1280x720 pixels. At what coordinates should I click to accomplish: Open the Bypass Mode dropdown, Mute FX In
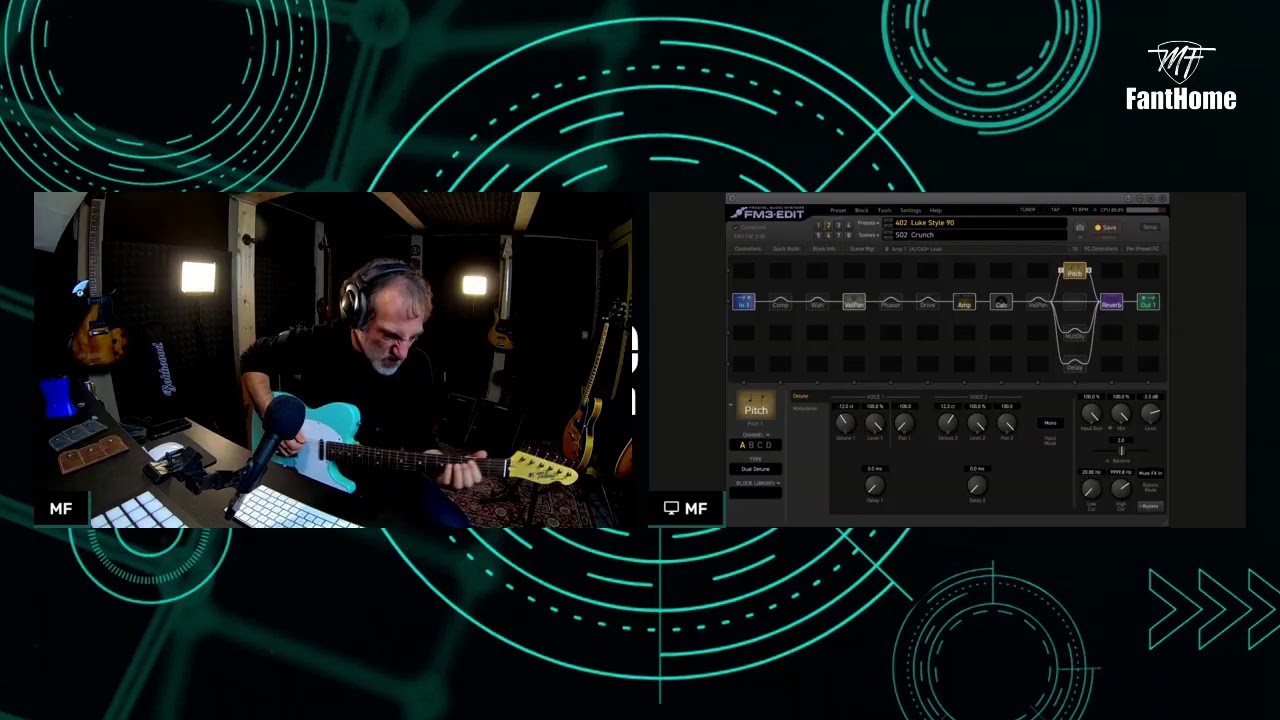(1150, 473)
